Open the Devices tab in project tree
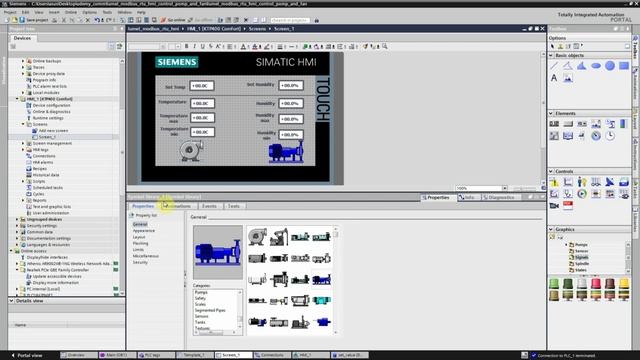The image size is (640, 360). pos(22,38)
